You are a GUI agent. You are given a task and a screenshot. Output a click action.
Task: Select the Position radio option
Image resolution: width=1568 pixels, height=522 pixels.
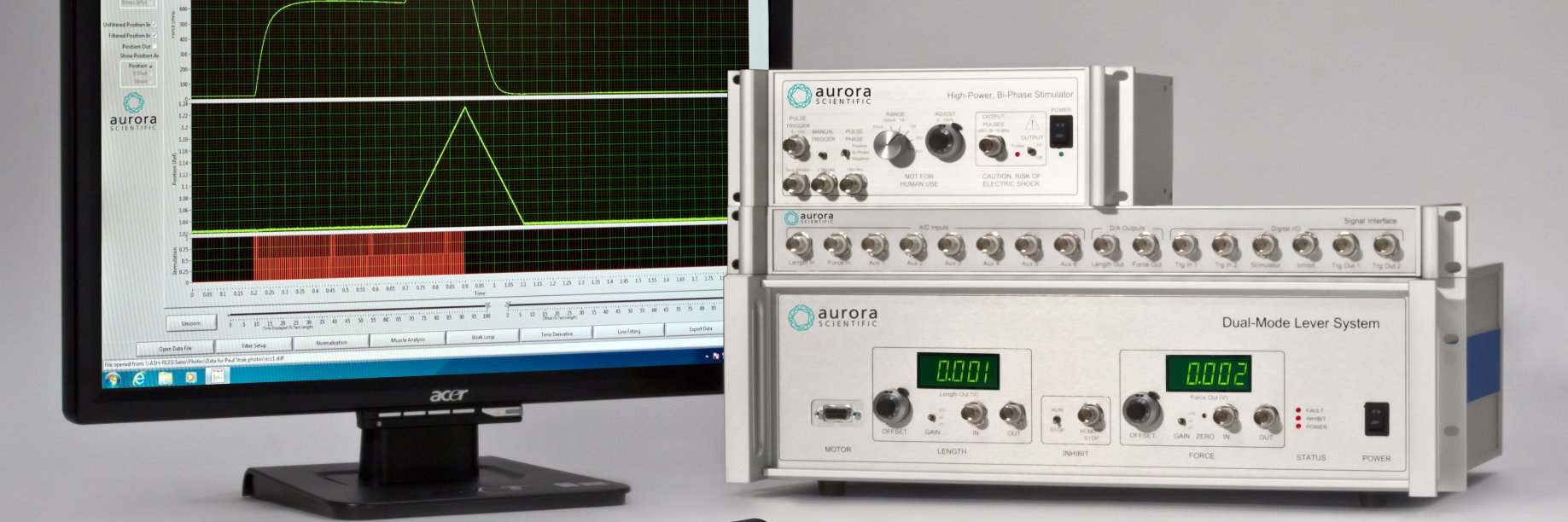[x=151, y=66]
